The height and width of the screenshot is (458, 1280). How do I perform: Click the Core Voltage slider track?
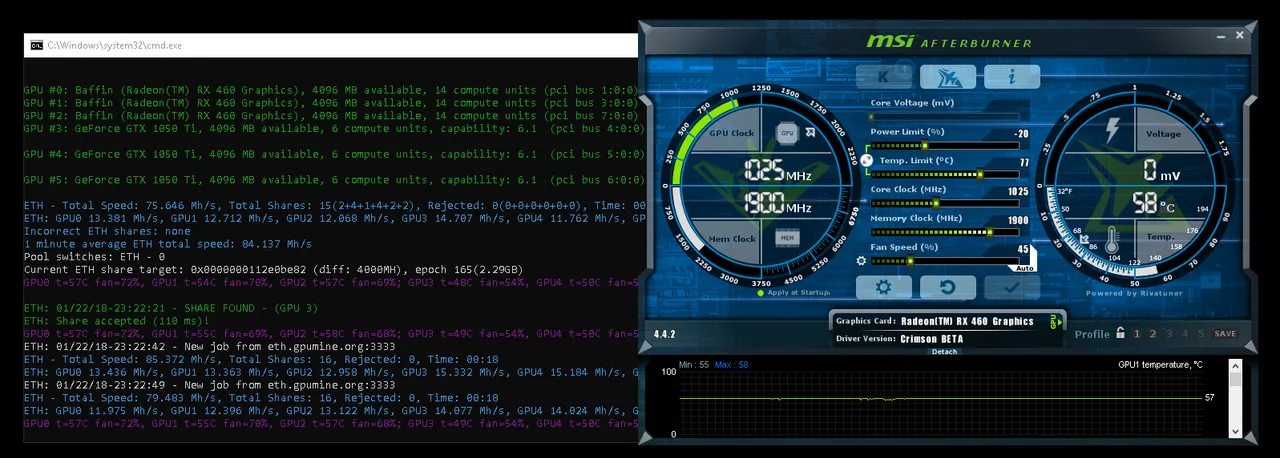pos(944,116)
